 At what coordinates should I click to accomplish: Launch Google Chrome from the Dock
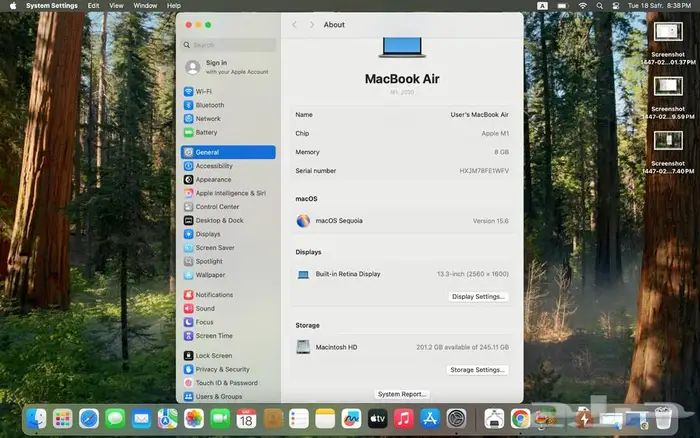pyautogui.click(x=521, y=419)
